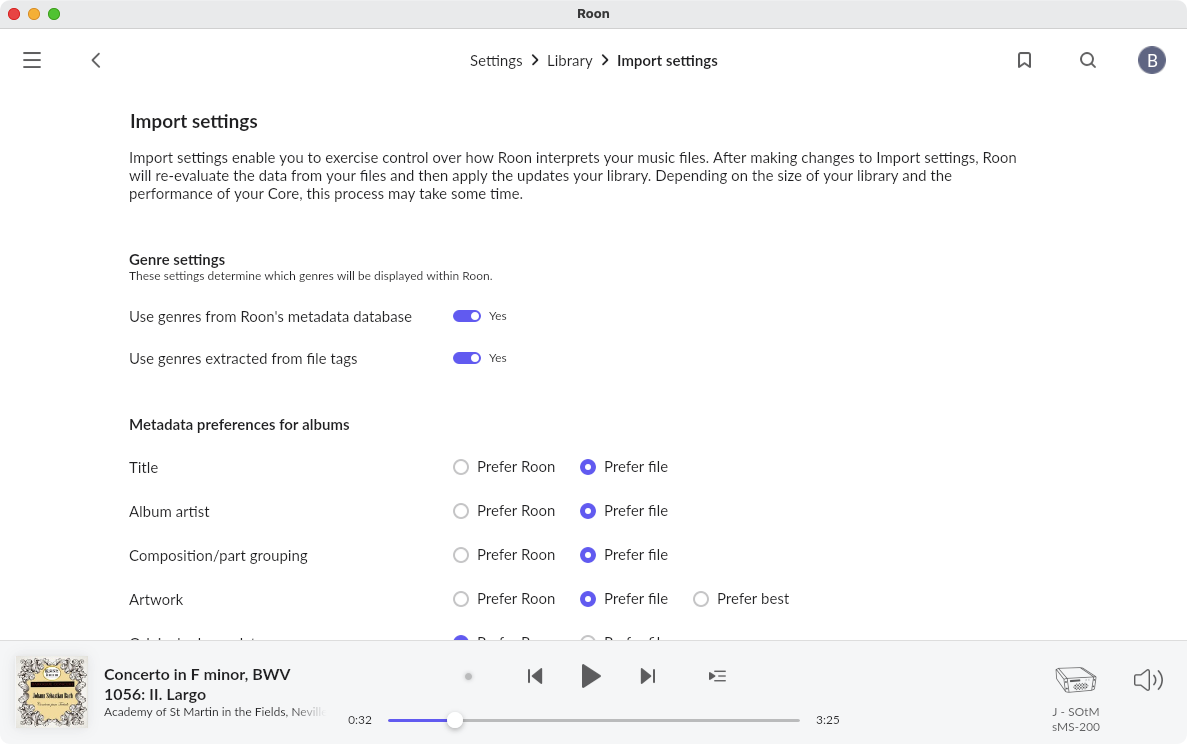Go to Settings breadcrumb
Viewport: 1187px width, 744px height.
[x=496, y=61]
